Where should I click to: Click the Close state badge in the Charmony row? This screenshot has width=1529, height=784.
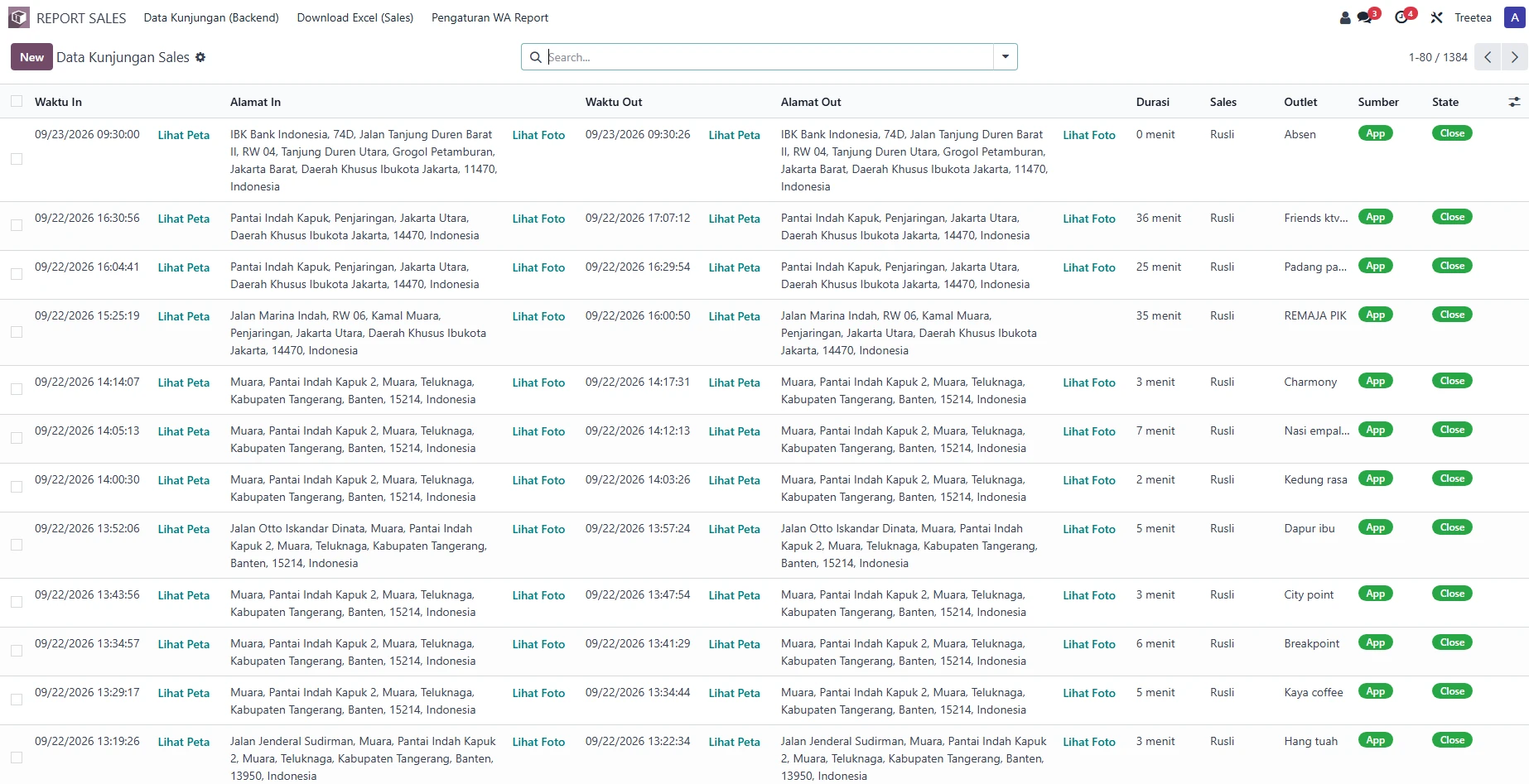pos(1452,381)
